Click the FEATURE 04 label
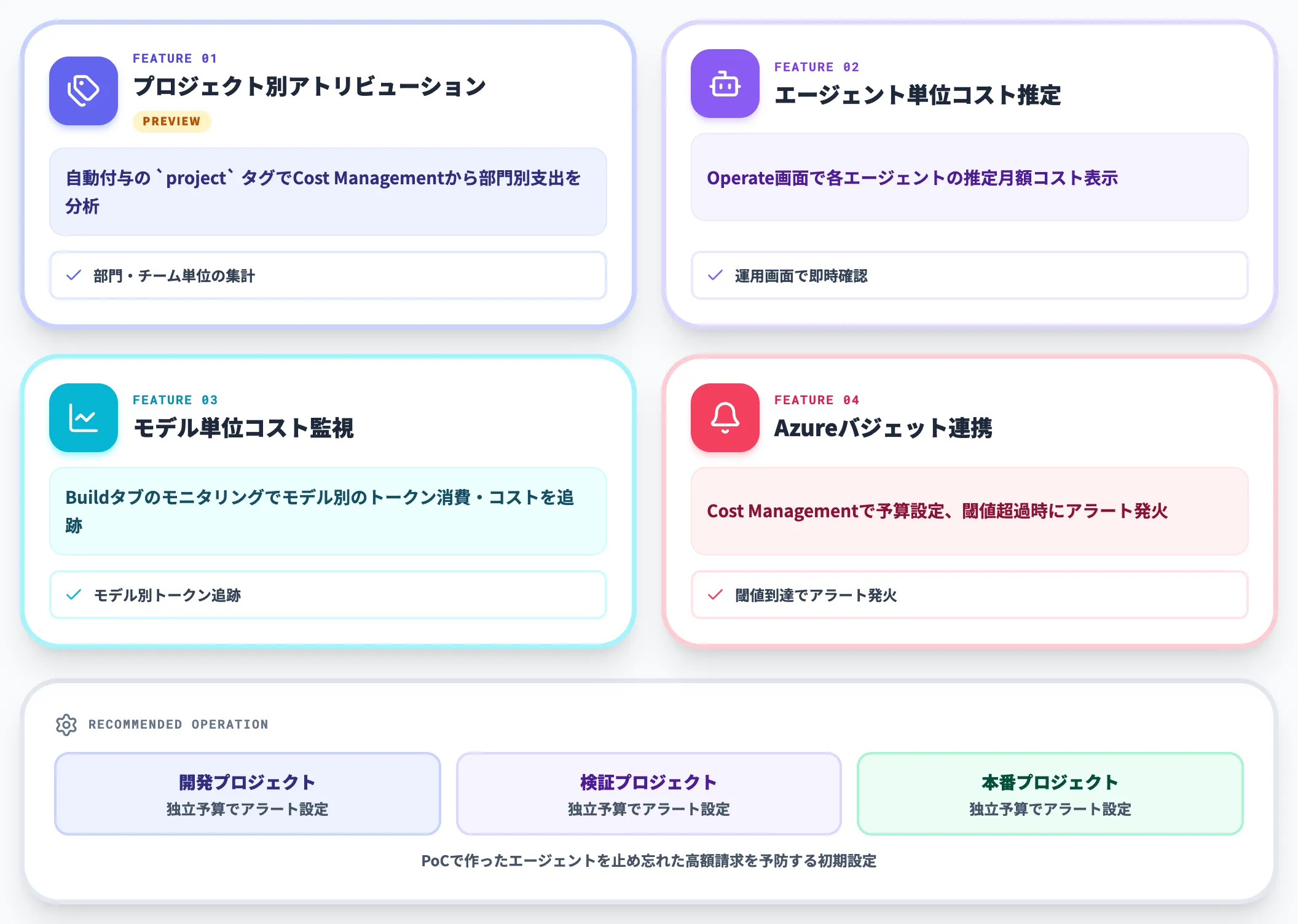 (x=817, y=400)
